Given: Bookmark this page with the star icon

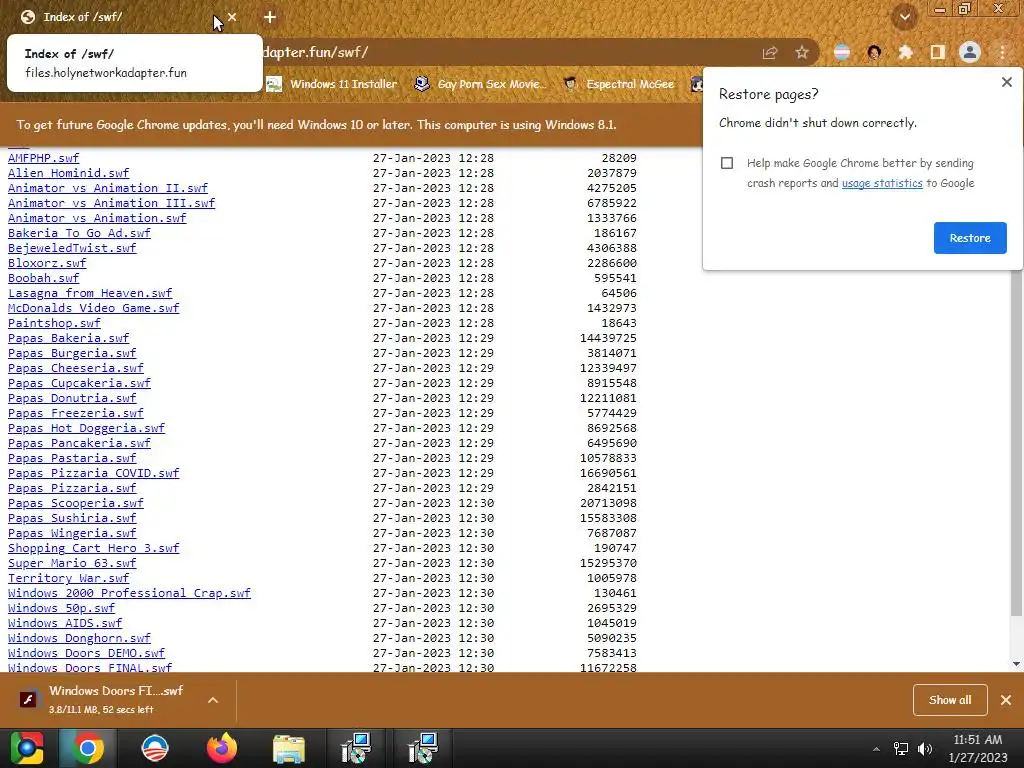Looking at the screenshot, I should [802, 53].
